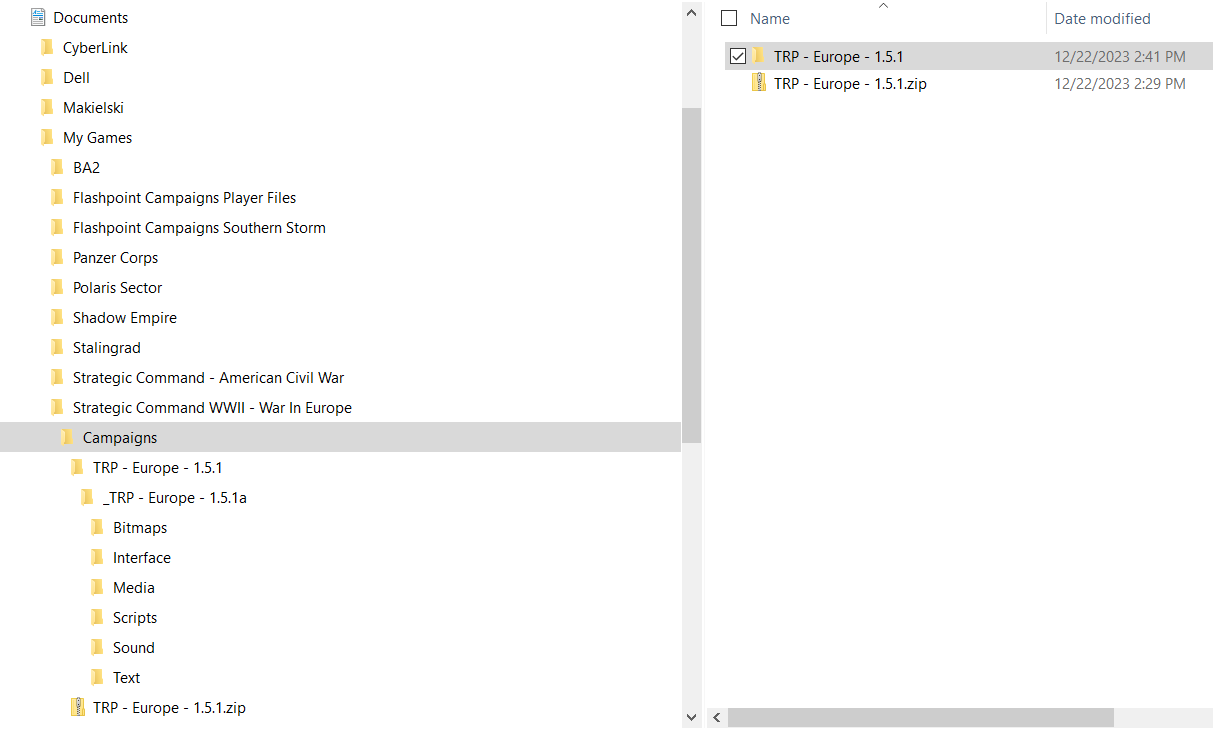This screenshot has height=731, width=1213.
Task: Select the Makielski folder label
Action: coord(93,107)
